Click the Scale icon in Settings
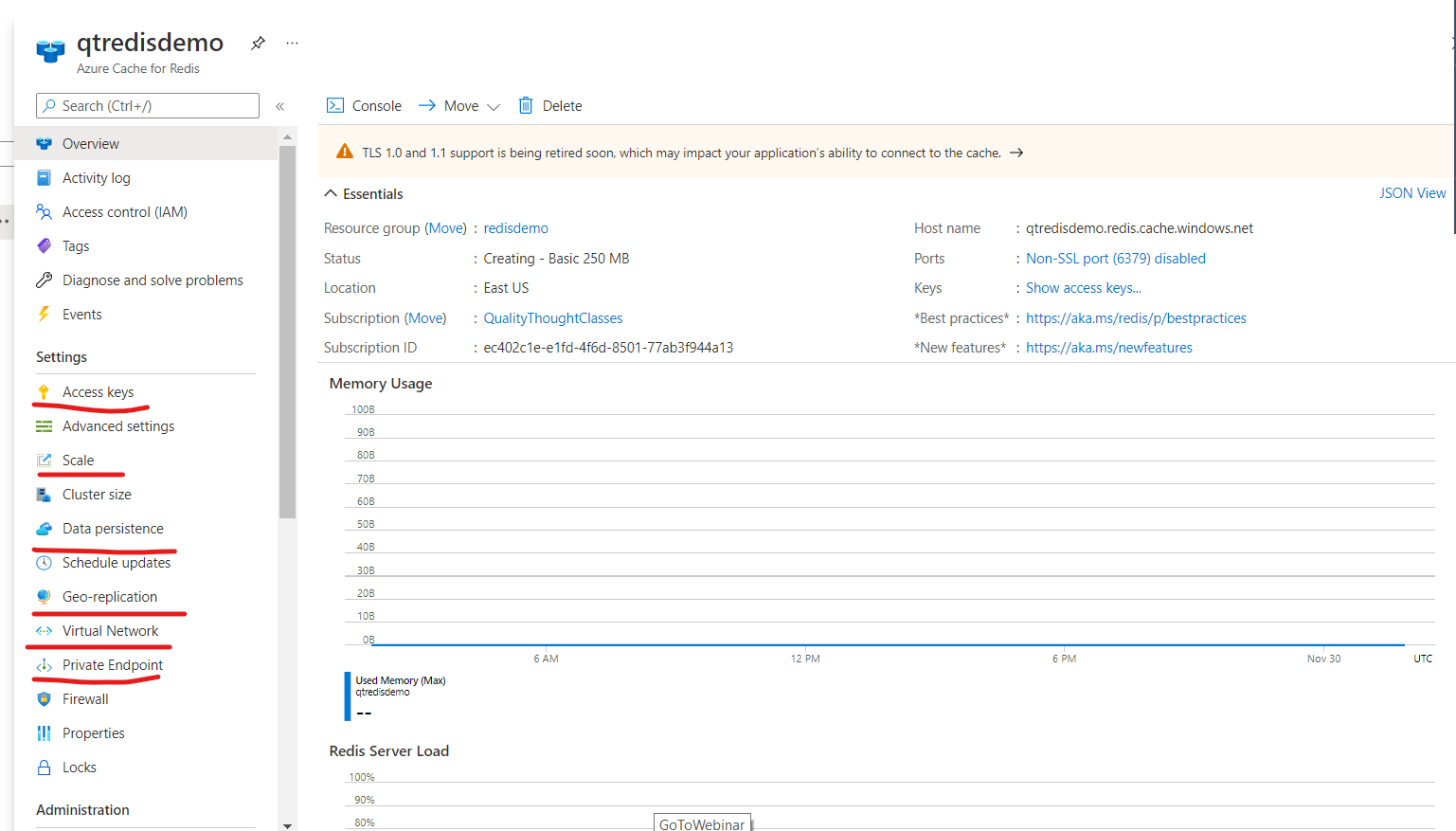The image size is (1456, 831). (44, 461)
